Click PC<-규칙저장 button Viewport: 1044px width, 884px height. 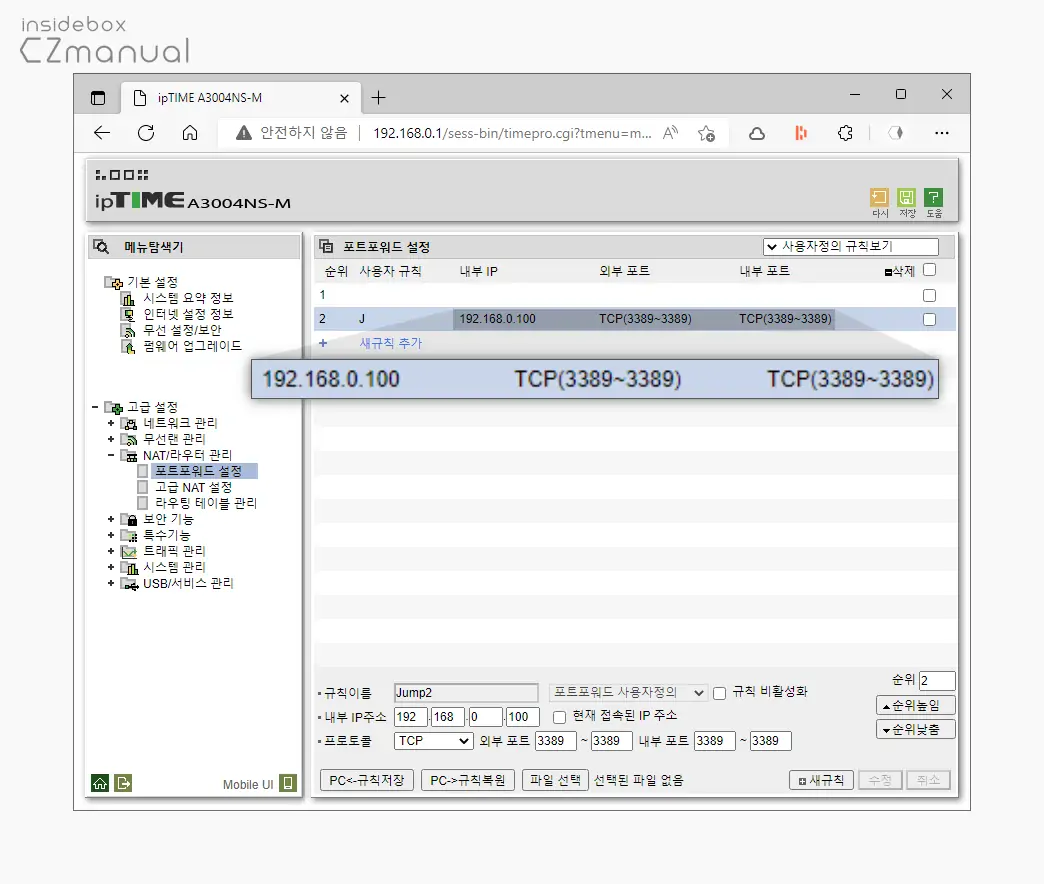pyautogui.click(x=367, y=780)
